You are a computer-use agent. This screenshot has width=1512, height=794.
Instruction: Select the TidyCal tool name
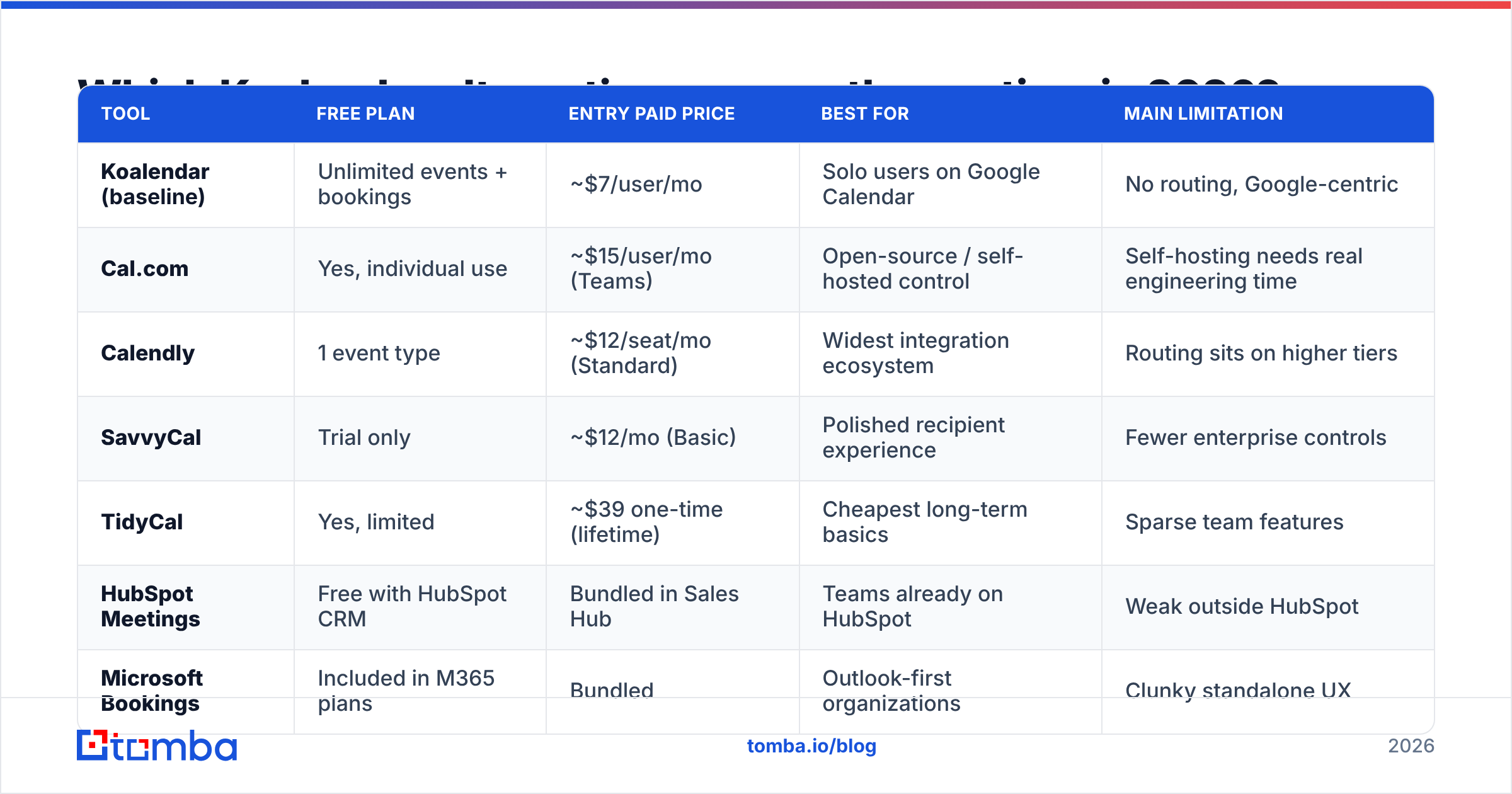[x=142, y=522]
